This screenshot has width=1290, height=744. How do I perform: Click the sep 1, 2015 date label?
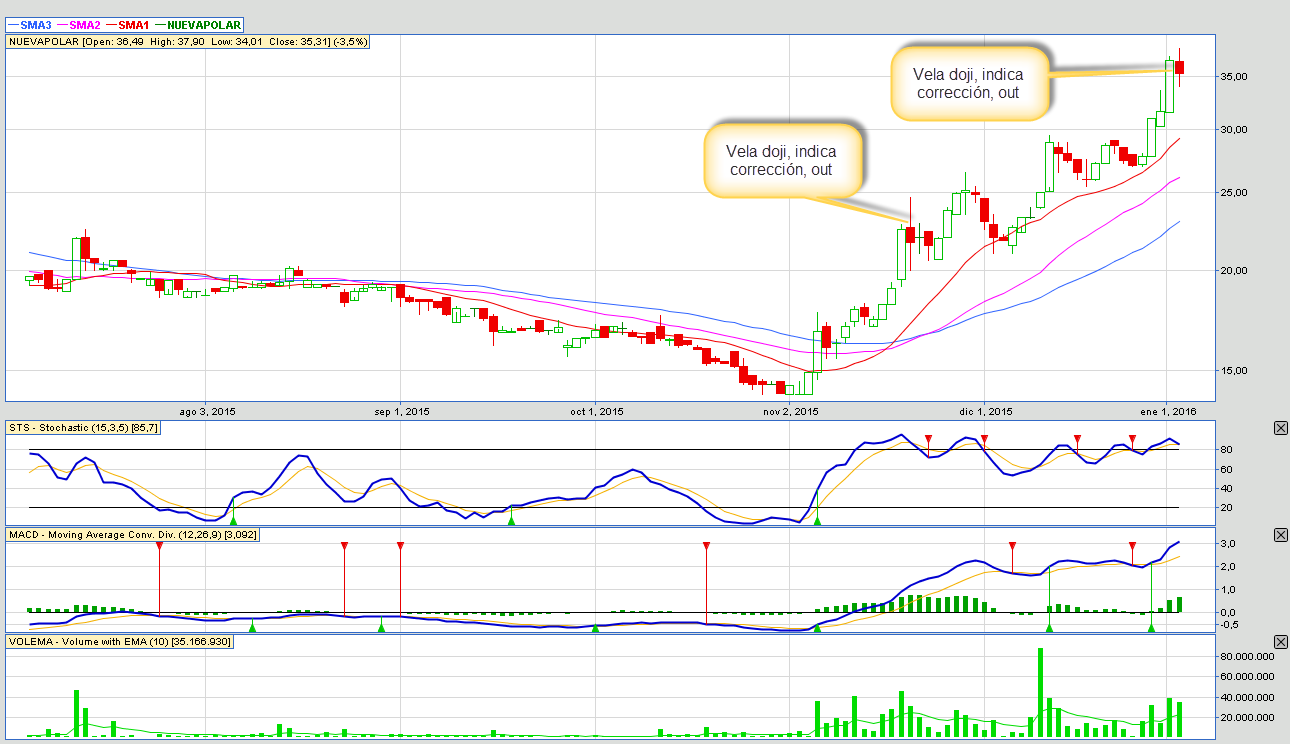click(402, 411)
